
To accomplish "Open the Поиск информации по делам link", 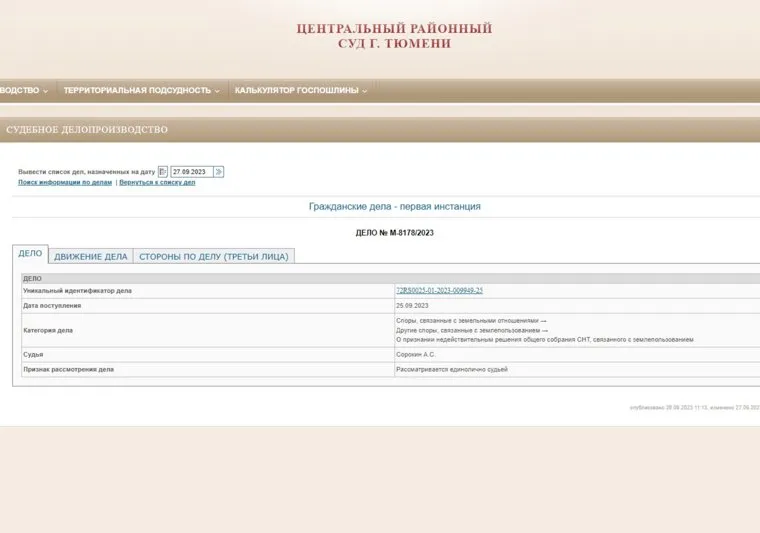I will pyautogui.click(x=65, y=183).
